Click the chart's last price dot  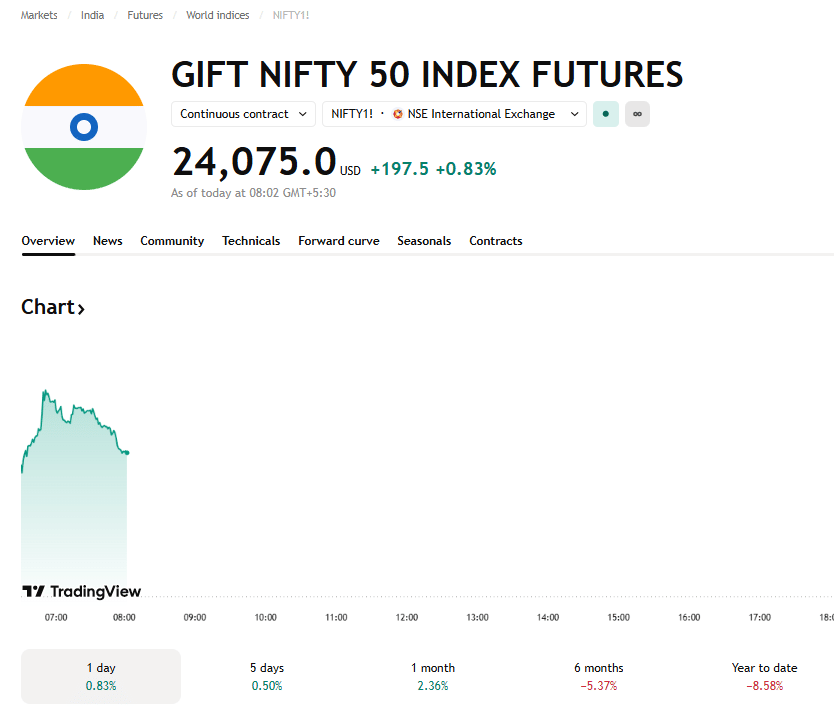pos(126,453)
